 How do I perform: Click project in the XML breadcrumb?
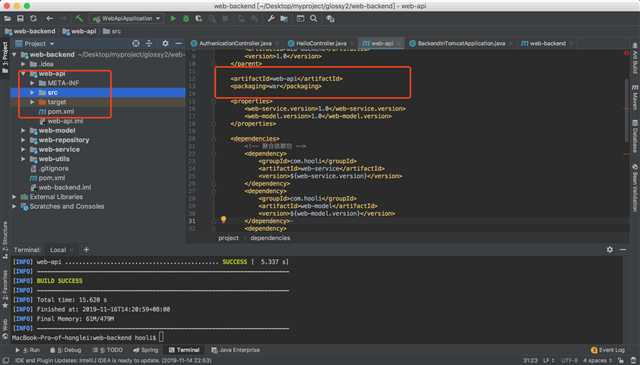tap(228, 238)
